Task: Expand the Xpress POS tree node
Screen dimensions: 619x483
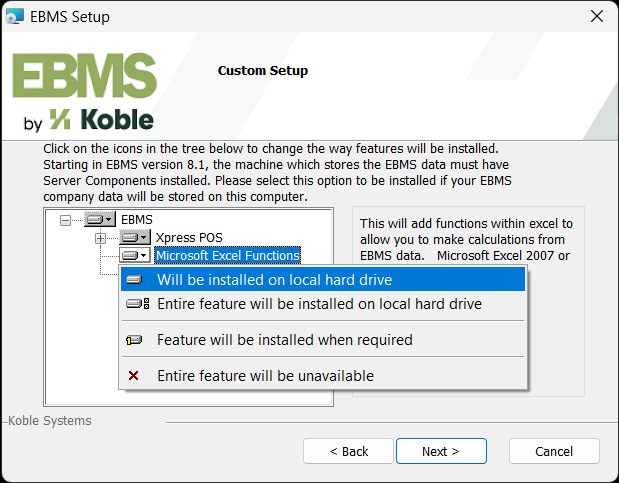Action: [x=100, y=238]
